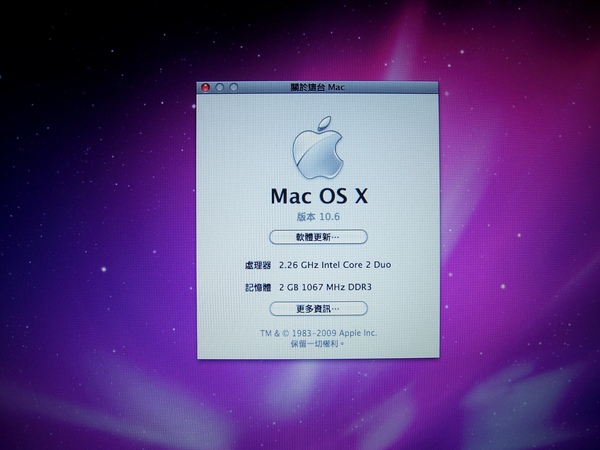Click the gray zoom button in title bar
The height and width of the screenshot is (450, 600).
(x=234, y=88)
